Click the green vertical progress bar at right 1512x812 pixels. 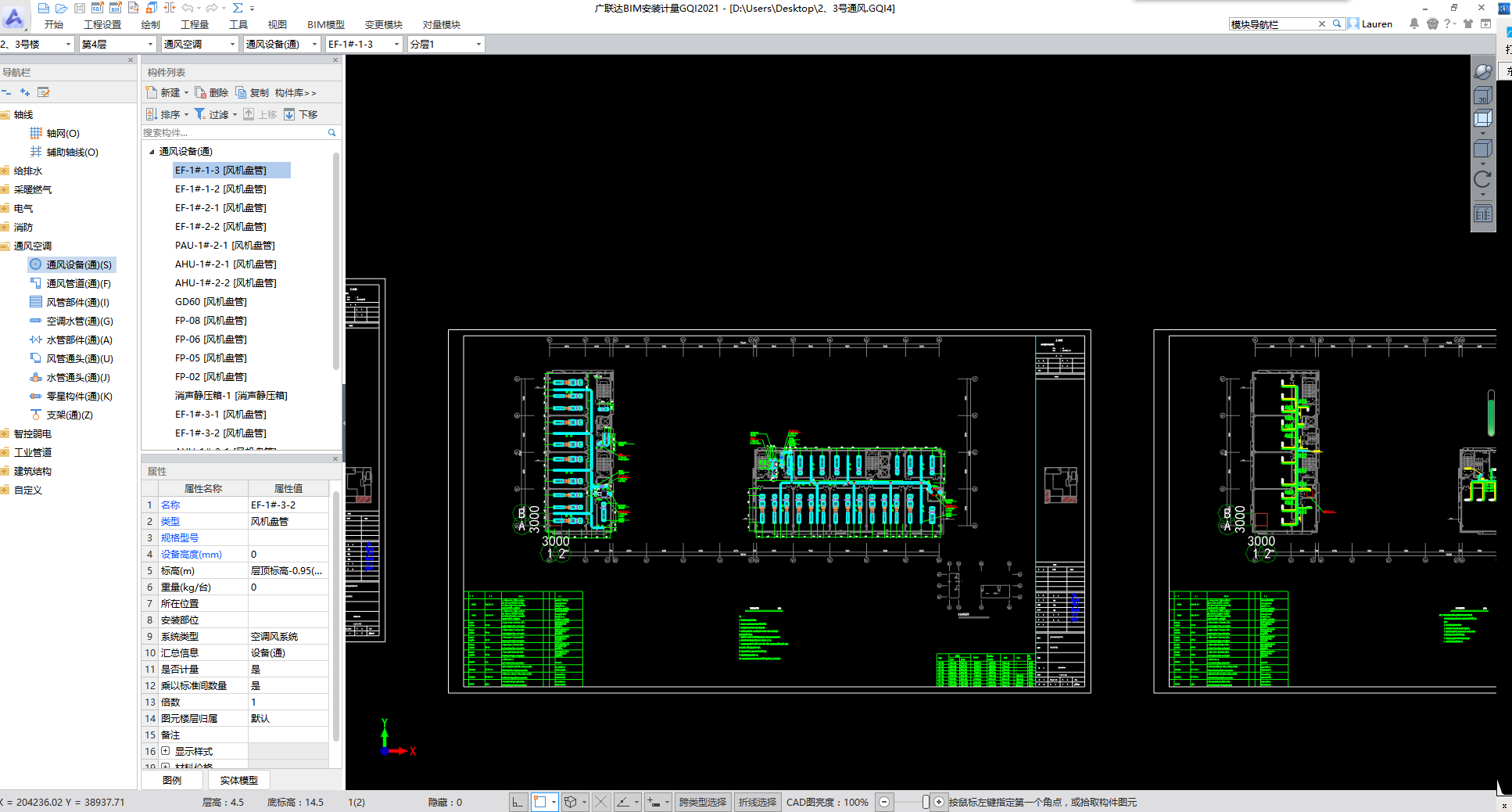(1491, 413)
